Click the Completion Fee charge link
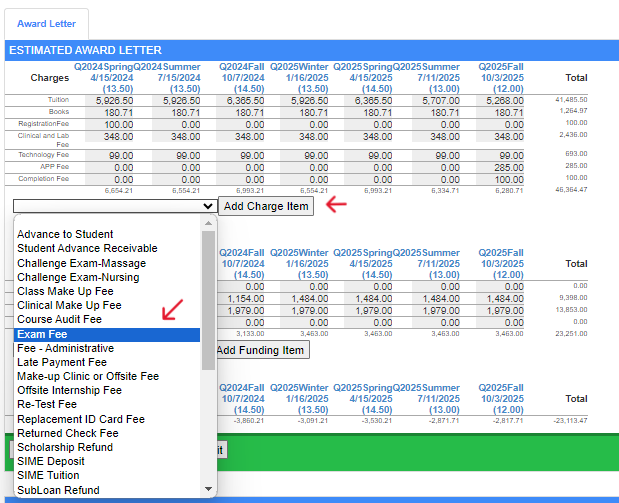Viewport: 619px width, 503px height. pyautogui.click(x=43, y=178)
